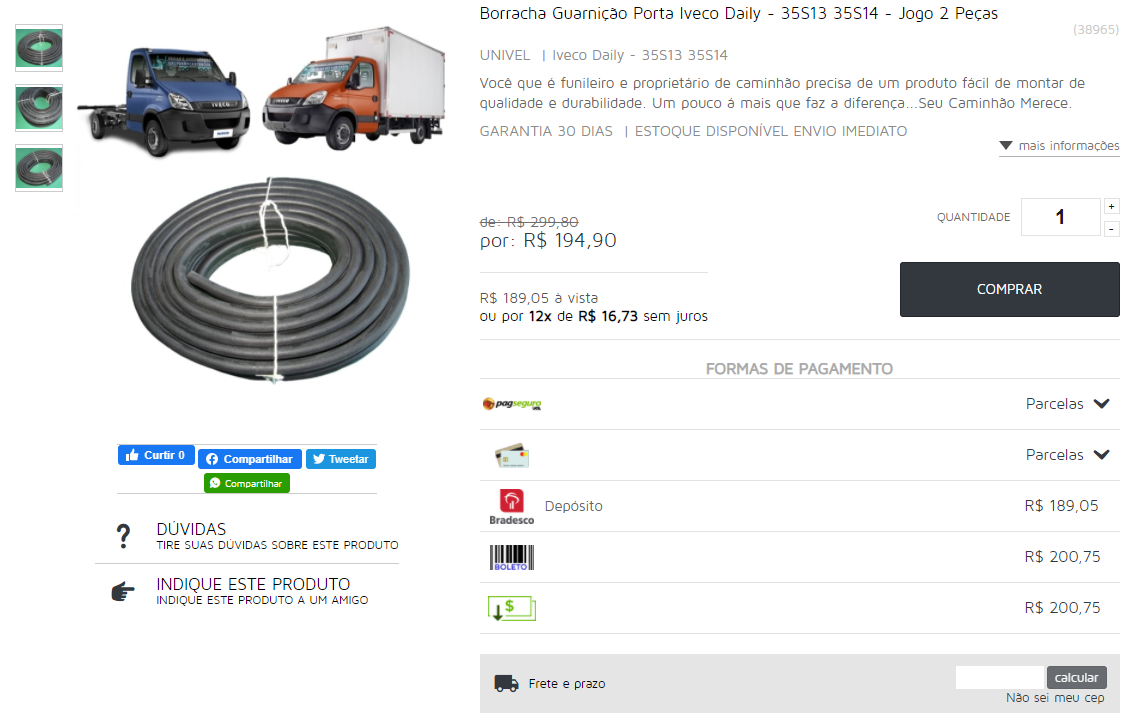This screenshot has height=721, width=1137.
Task: Click the pointing hand Indique icon
Action: coord(123,591)
